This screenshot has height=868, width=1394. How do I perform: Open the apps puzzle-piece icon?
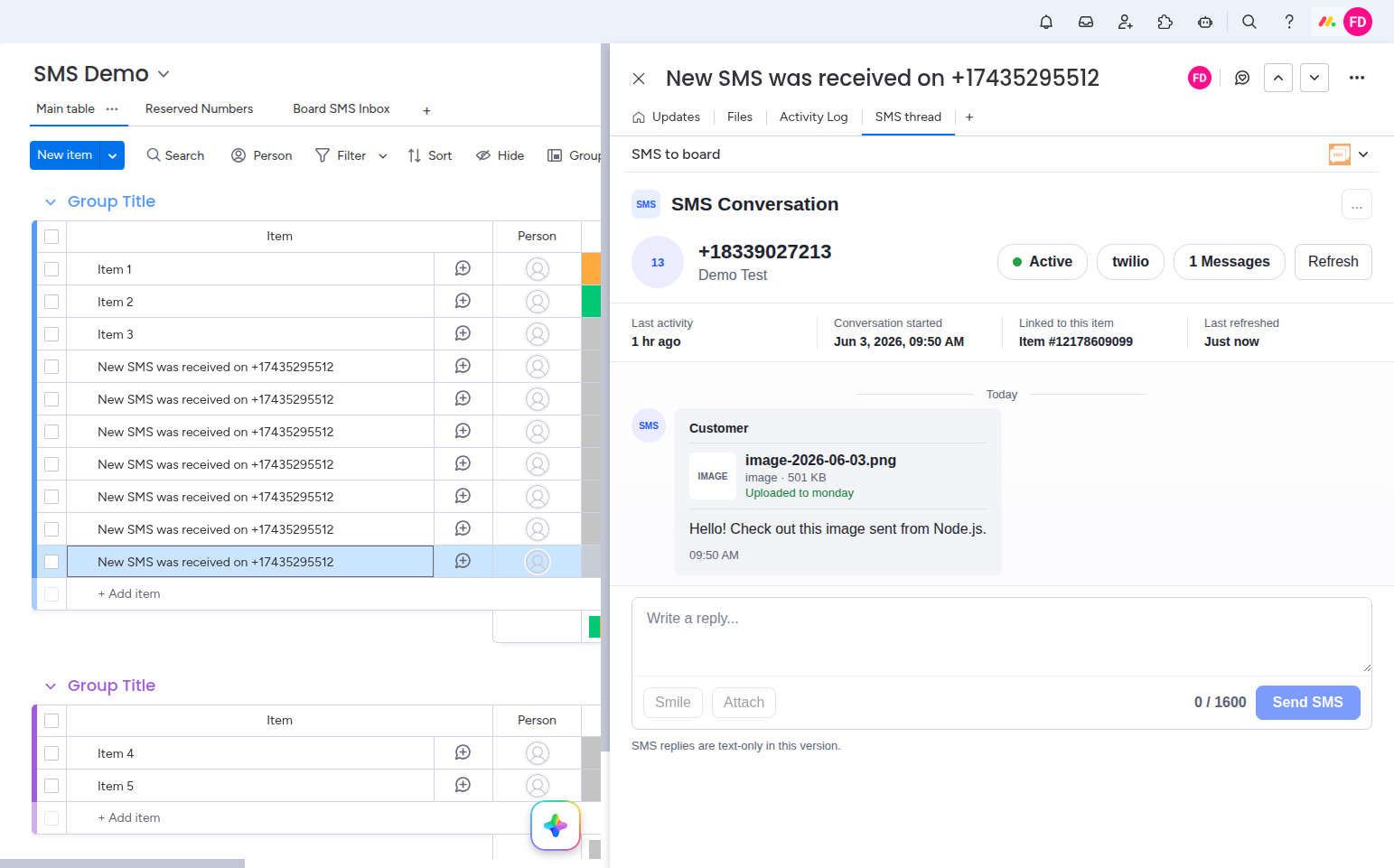(1165, 22)
